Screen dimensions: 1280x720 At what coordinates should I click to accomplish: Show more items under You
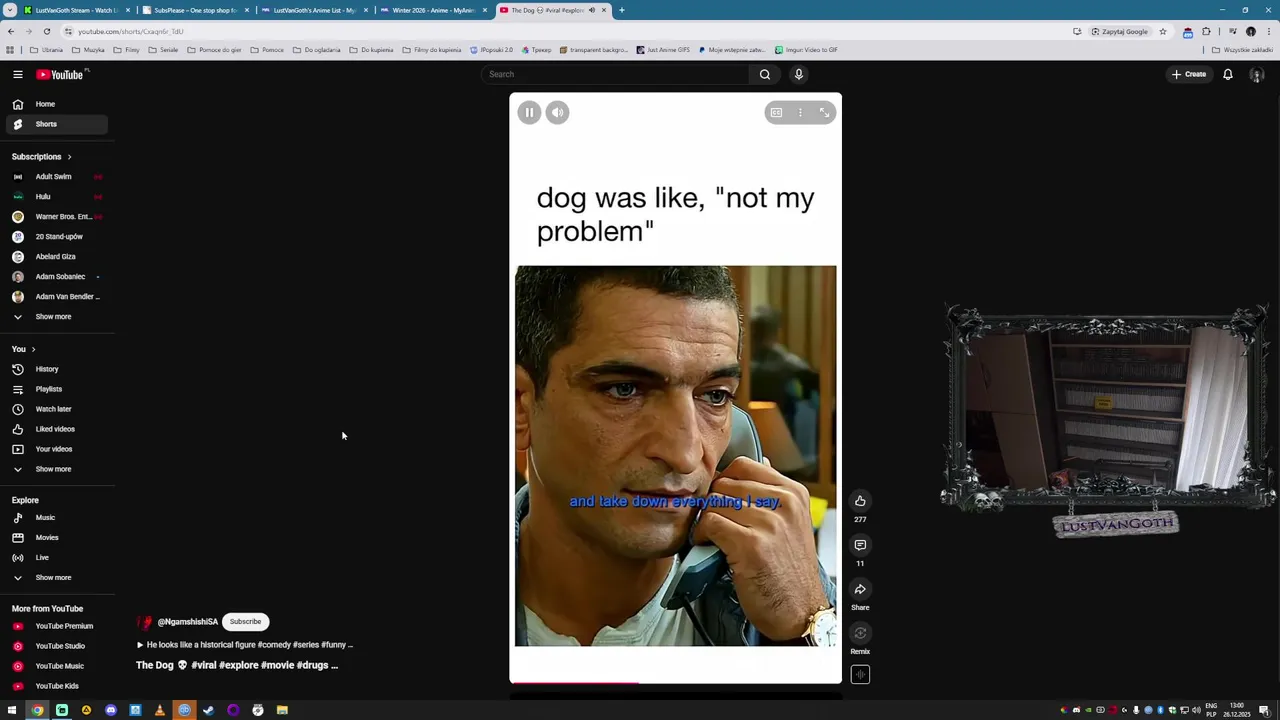(x=56, y=469)
